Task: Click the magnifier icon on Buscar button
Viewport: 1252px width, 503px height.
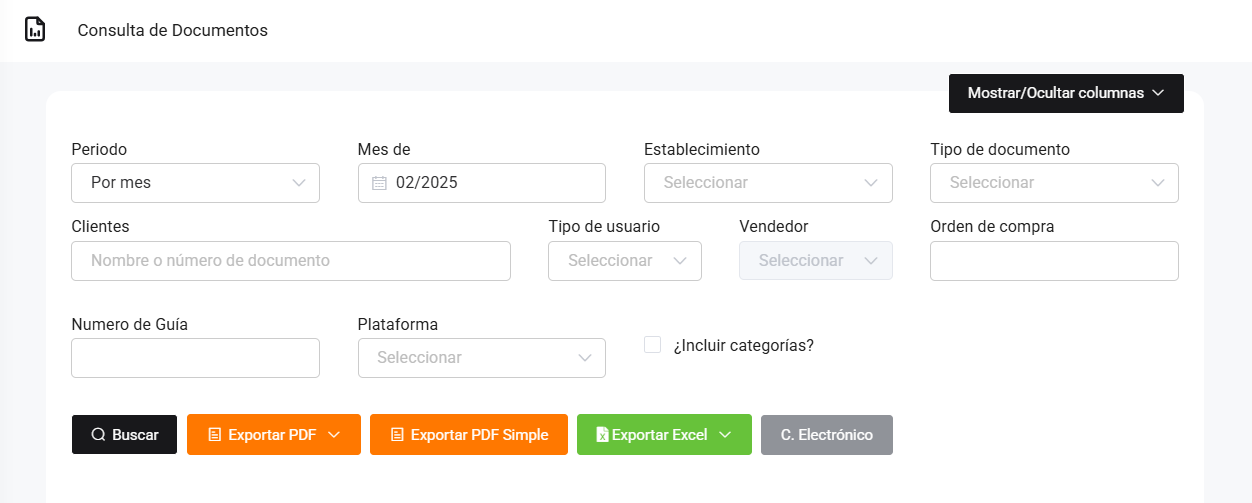Action: [x=98, y=435]
